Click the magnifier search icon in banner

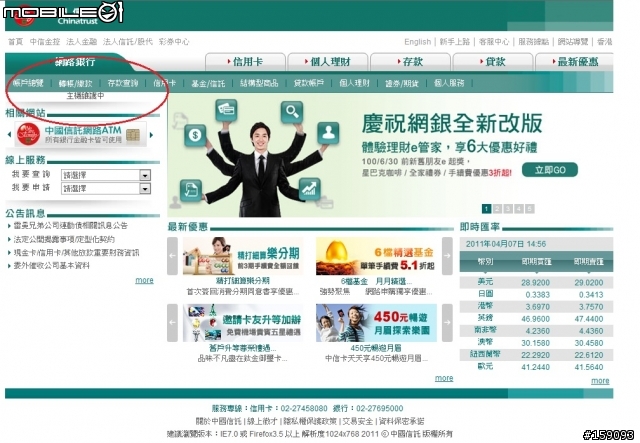[x=291, y=112]
